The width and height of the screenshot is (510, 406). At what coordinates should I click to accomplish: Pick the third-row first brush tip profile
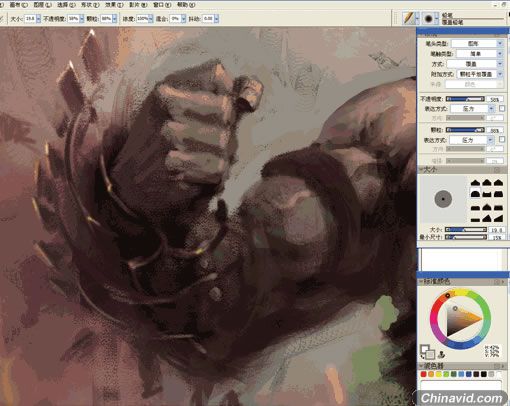[475, 207]
